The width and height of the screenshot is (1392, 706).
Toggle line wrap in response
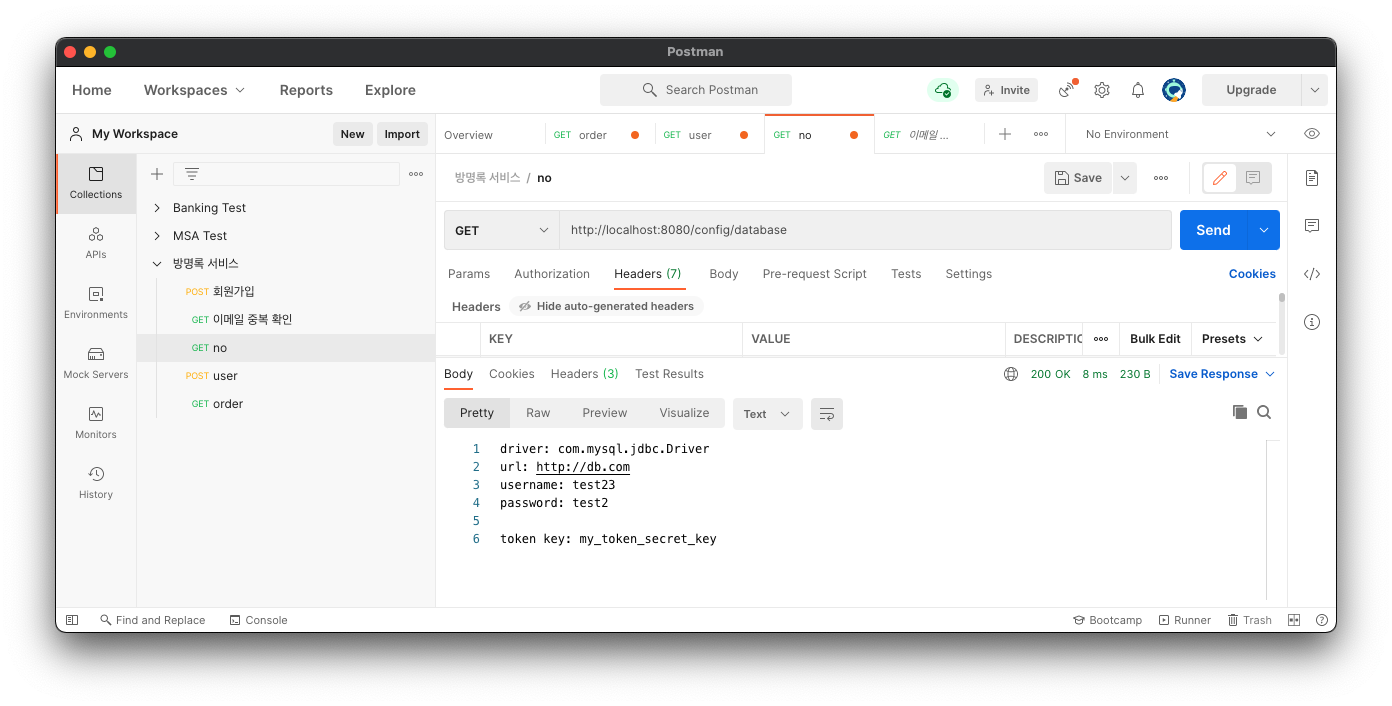tap(827, 414)
